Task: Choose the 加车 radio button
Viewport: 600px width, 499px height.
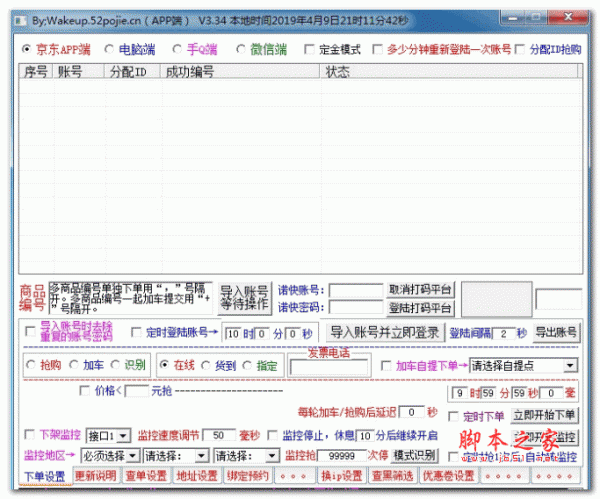Action: [x=73, y=365]
